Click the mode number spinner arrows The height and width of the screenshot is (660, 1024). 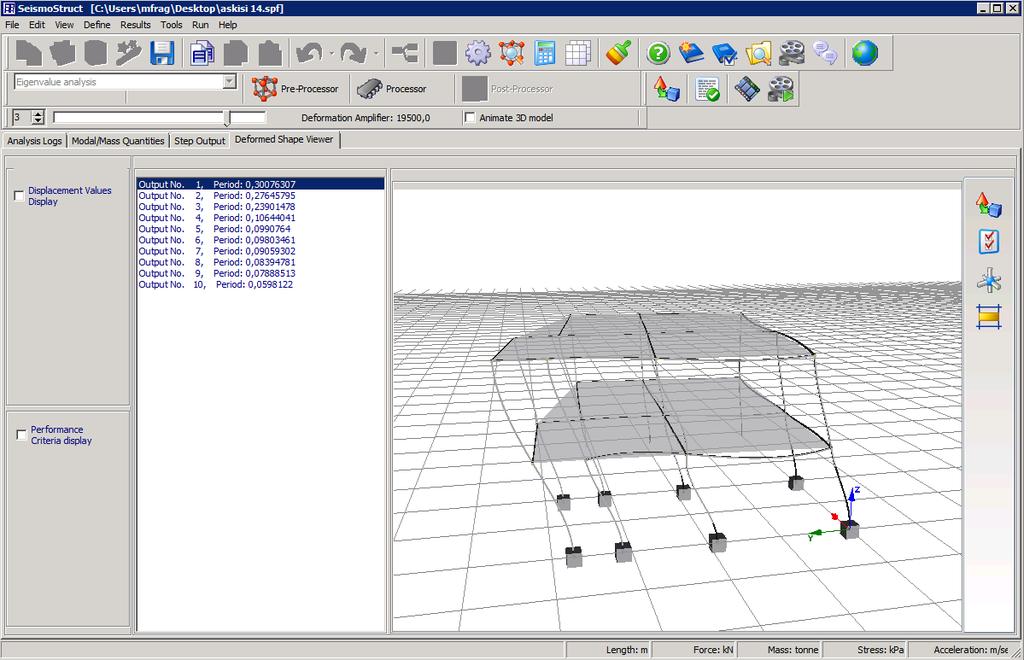[x=38, y=118]
